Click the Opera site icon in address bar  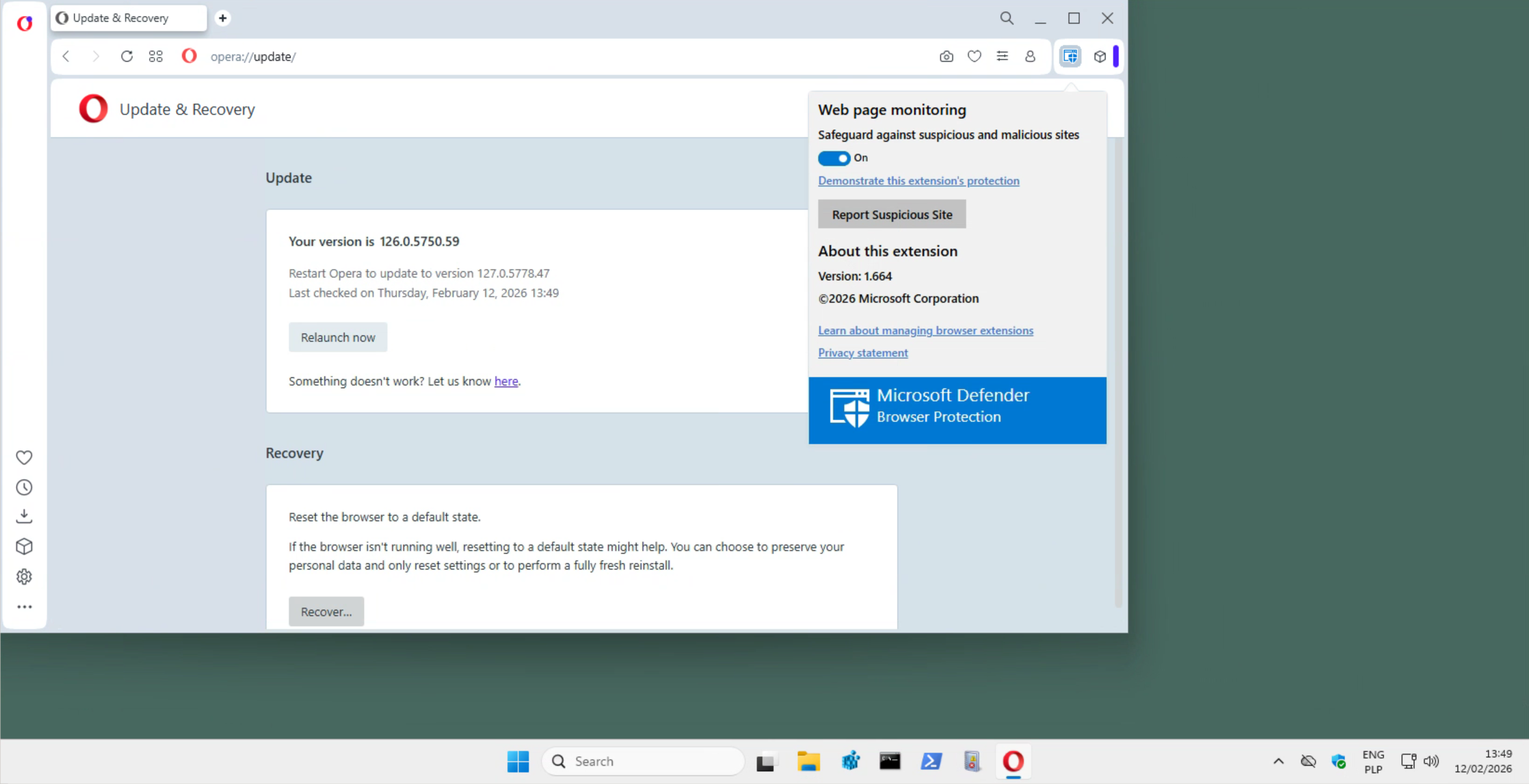[189, 56]
